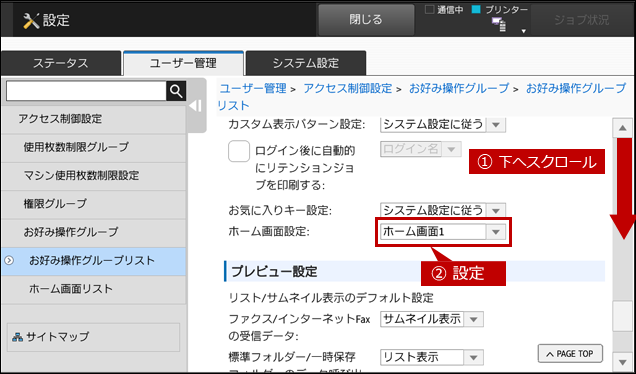The image size is (636, 374).
Task: Select アクセス制御設定 in sidebar
Action: pos(94,119)
